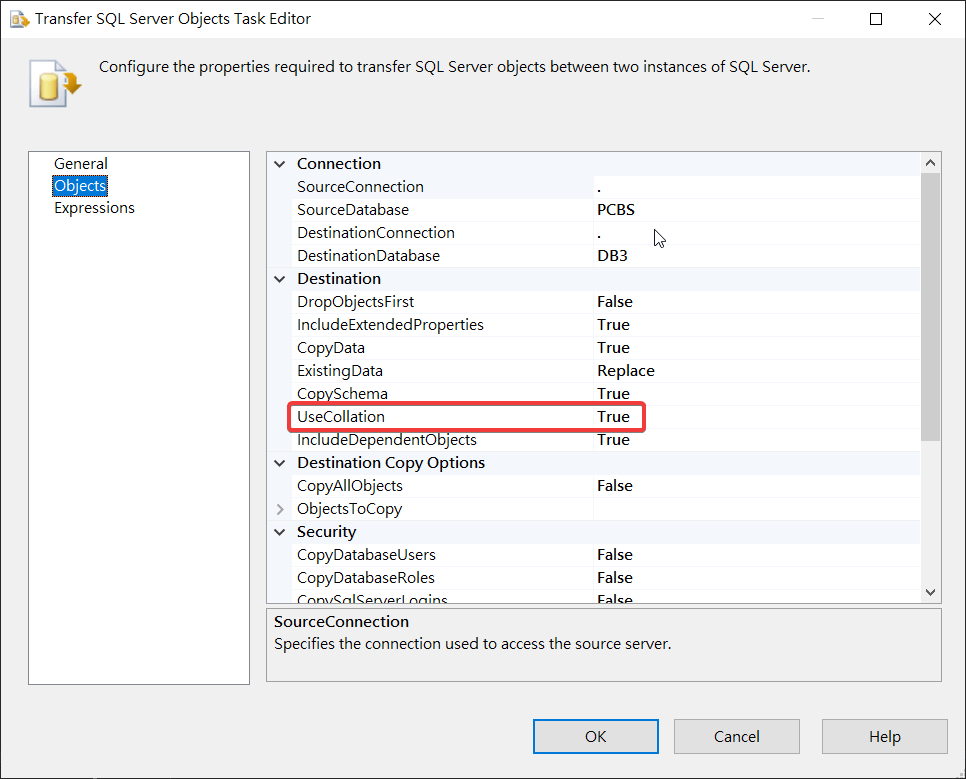Click the SourceDatabase PCBS field
Screen dimensions: 966x779
pyautogui.click(x=616, y=210)
